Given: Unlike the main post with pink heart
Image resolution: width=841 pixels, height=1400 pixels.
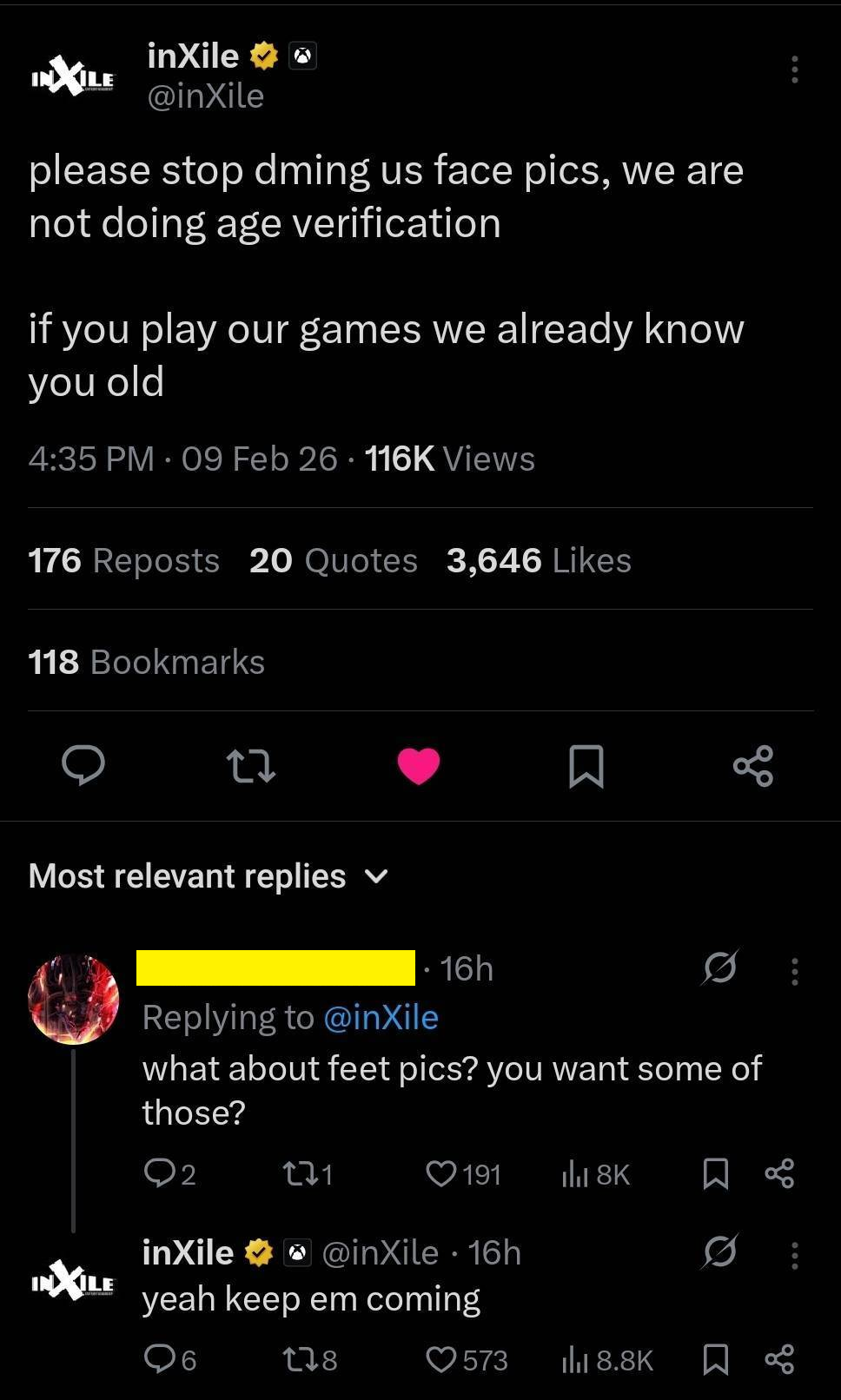Looking at the screenshot, I should pos(419,766).
